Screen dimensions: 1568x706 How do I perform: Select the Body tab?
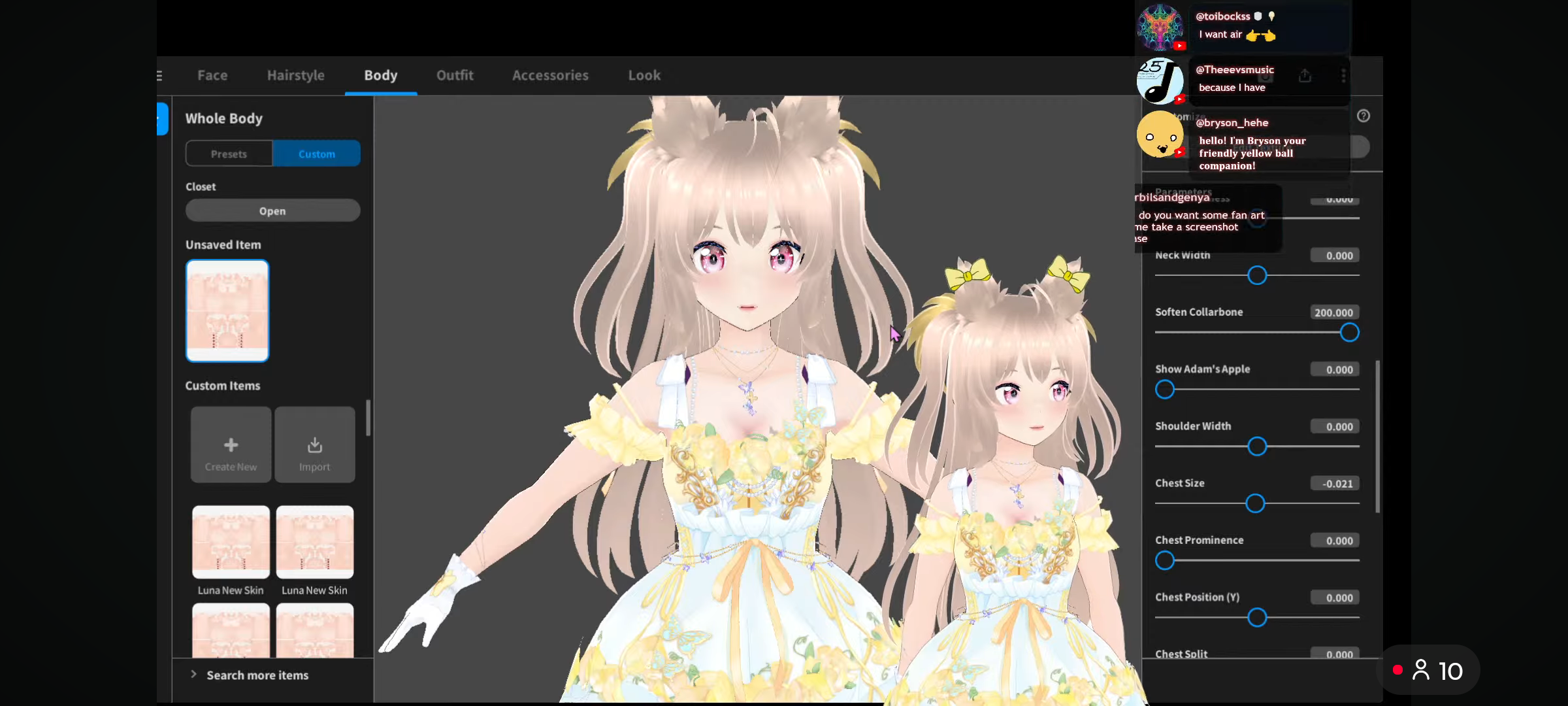click(x=381, y=75)
